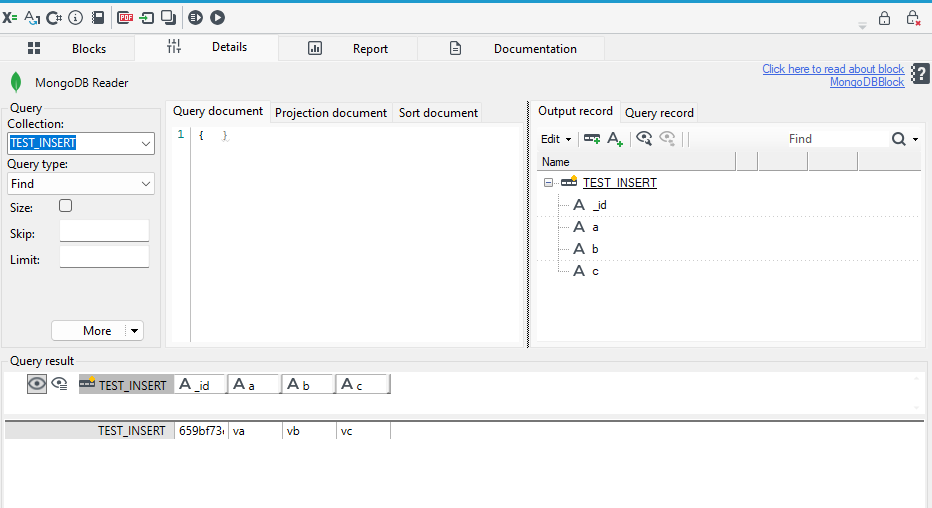The height and width of the screenshot is (508, 932).
Task: Click into the Skip input field
Action: 104,231
